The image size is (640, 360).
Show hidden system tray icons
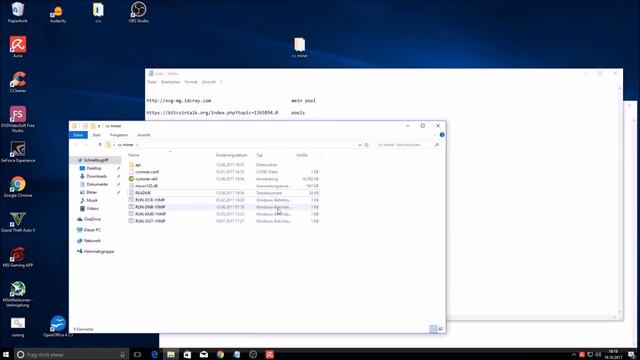573,354
